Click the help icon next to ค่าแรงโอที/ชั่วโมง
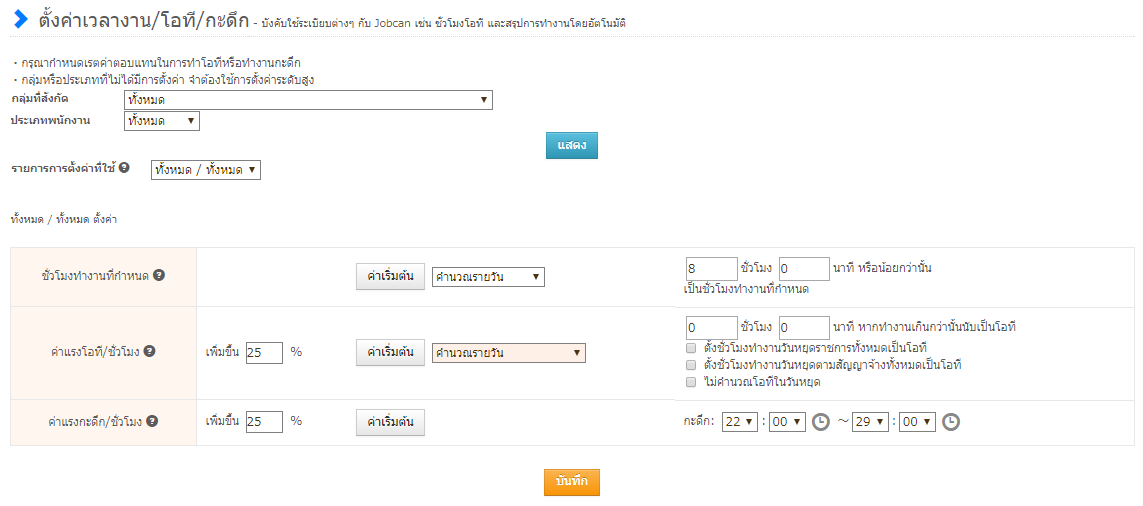 [x=149, y=352]
